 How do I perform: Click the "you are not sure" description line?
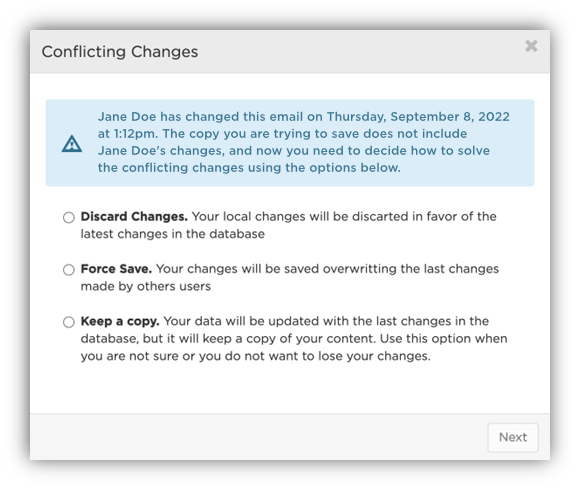click(256, 356)
